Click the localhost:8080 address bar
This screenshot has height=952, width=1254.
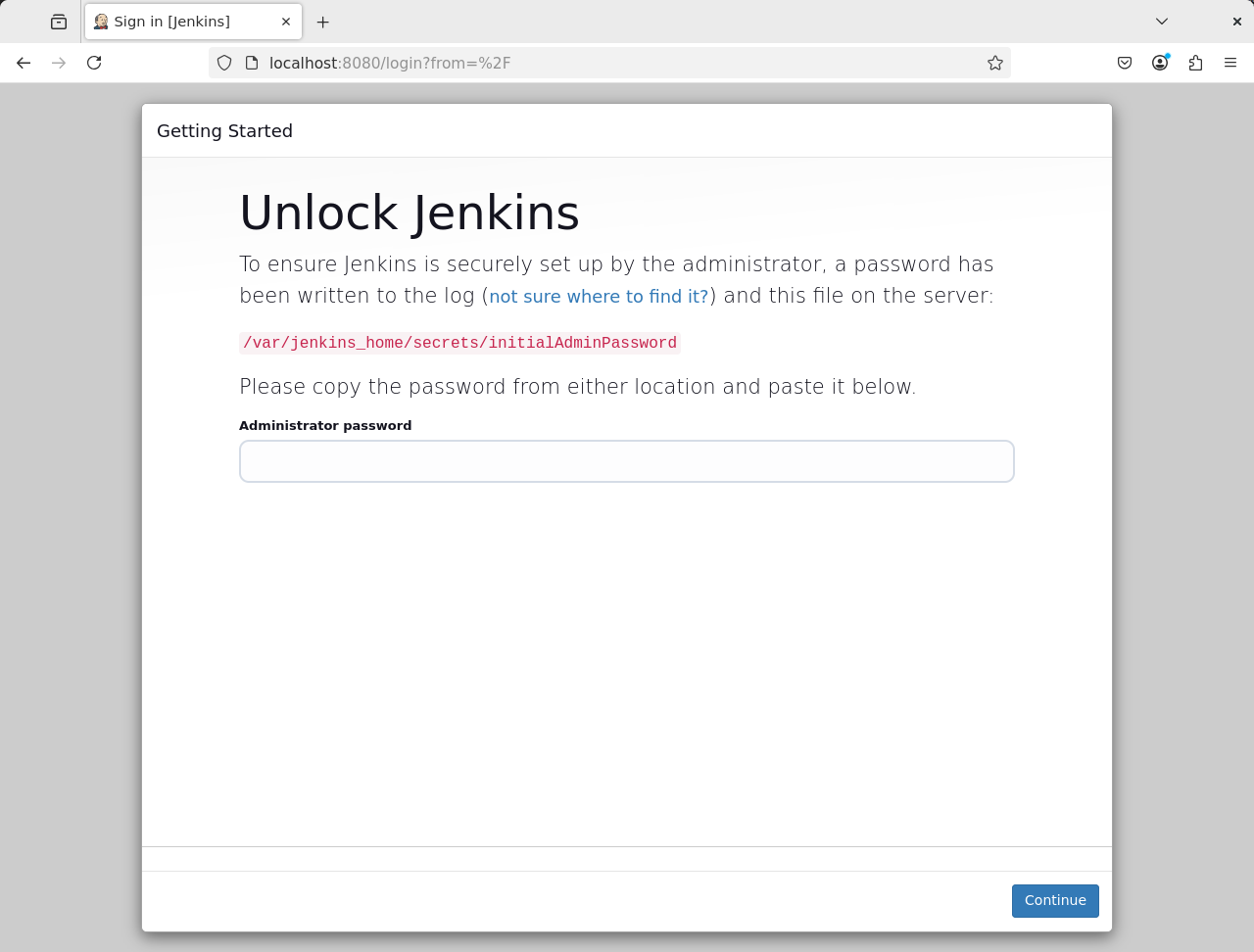[x=607, y=63]
